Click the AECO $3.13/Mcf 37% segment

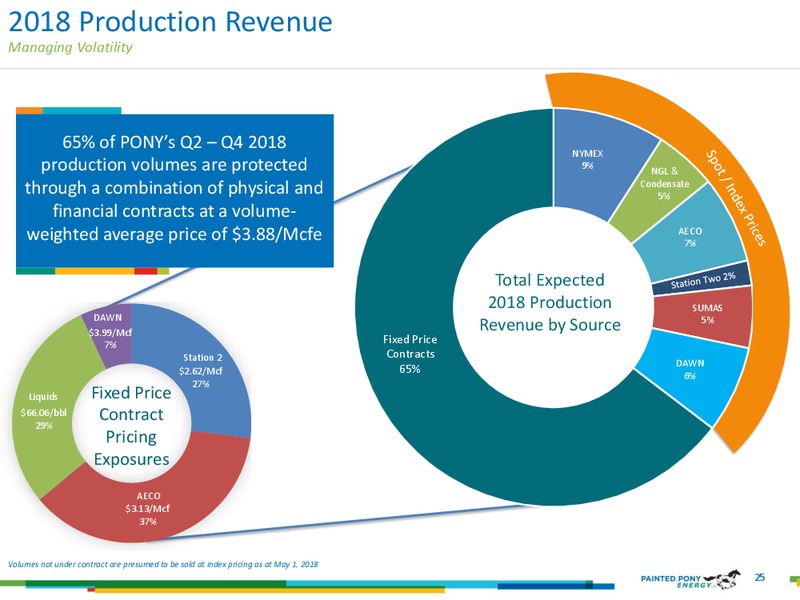(x=148, y=509)
